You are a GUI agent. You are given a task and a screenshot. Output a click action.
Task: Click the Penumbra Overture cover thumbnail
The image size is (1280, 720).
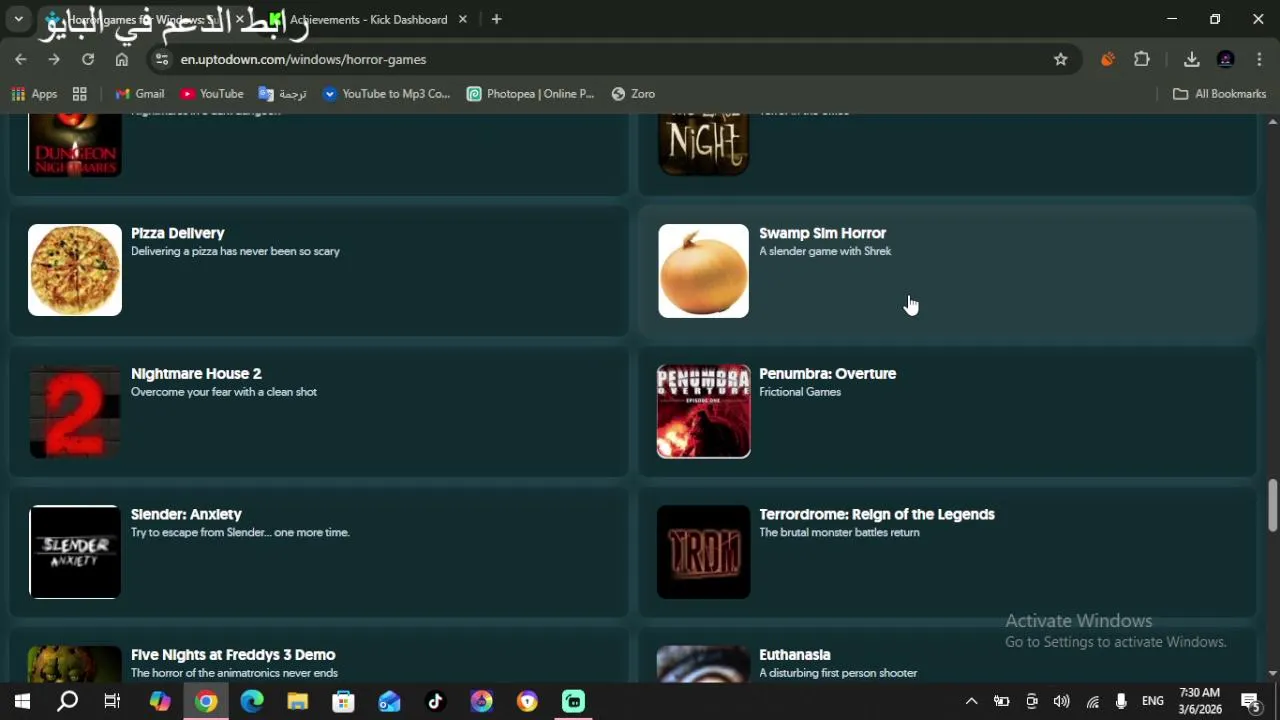pos(703,411)
